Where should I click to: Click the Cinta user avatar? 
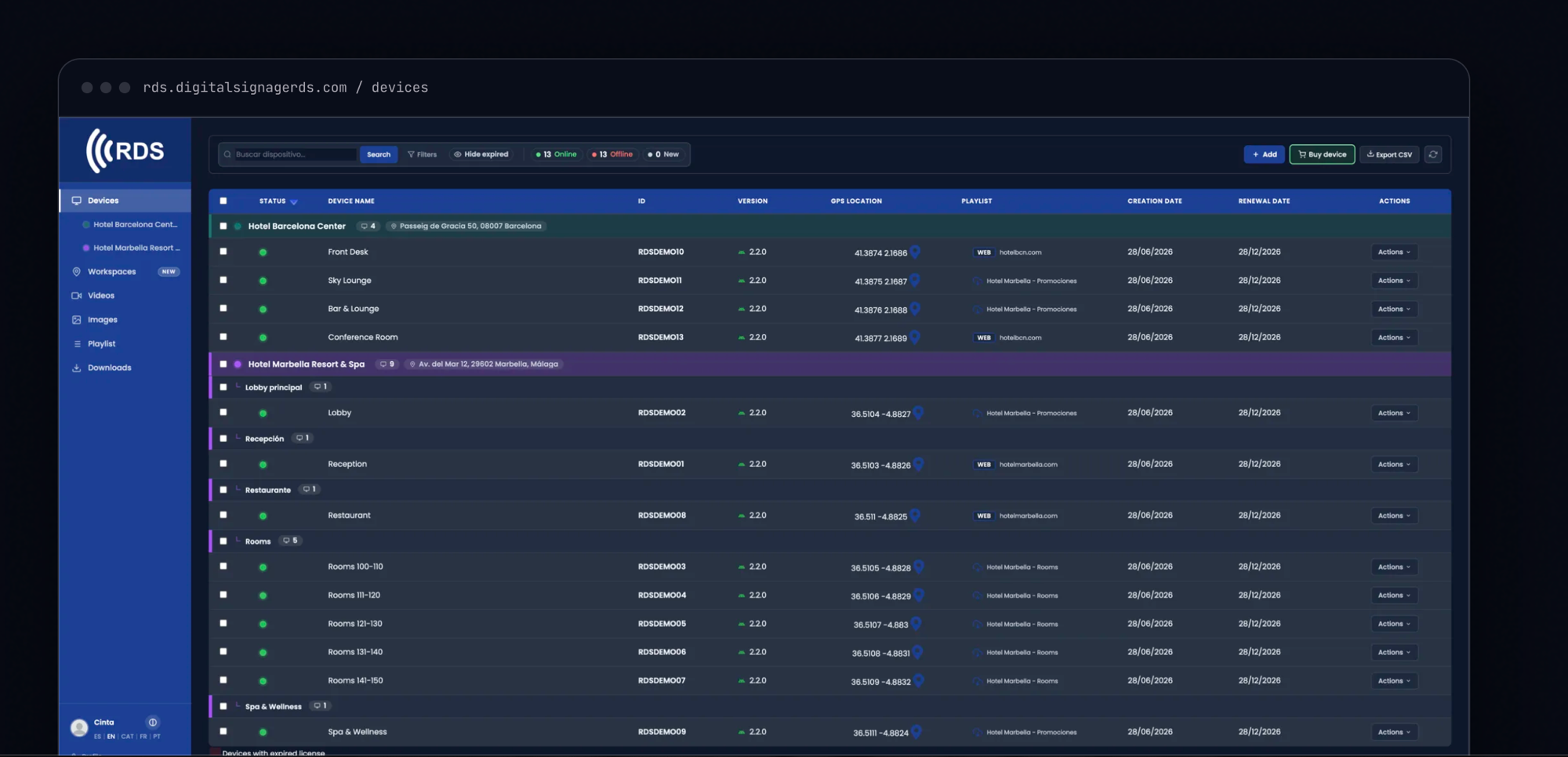click(x=79, y=728)
